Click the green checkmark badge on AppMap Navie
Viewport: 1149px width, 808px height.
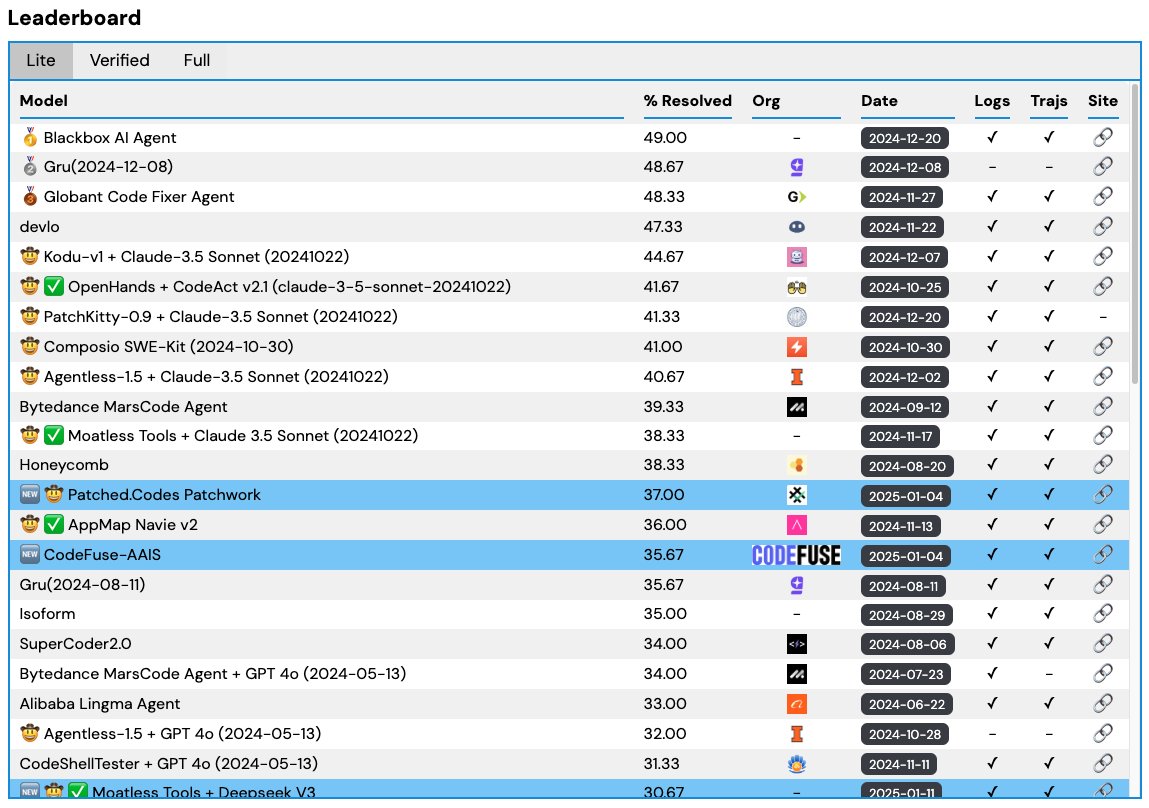pyautogui.click(x=53, y=525)
